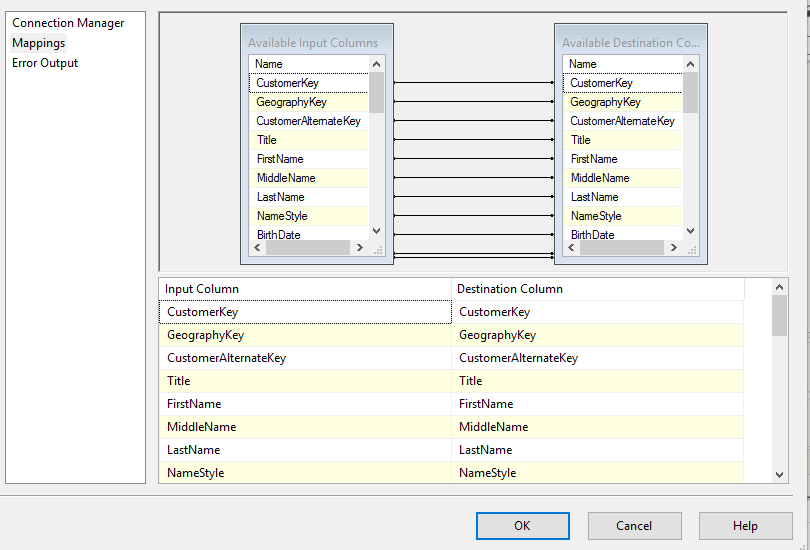This screenshot has height=550, width=810.
Task: Click the Input Column grid header
Action: pyautogui.click(x=304, y=289)
